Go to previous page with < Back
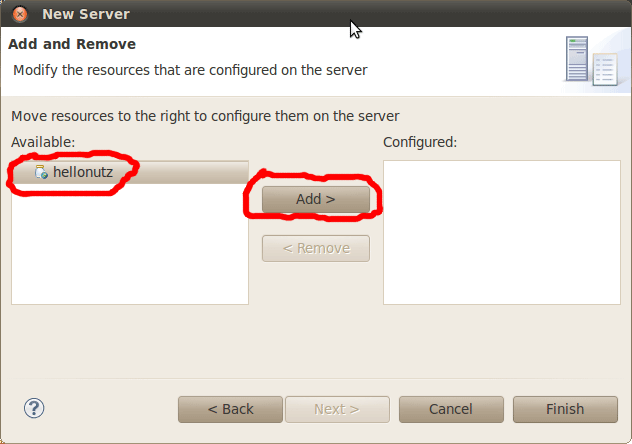The image size is (632, 444). tap(230, 409)
